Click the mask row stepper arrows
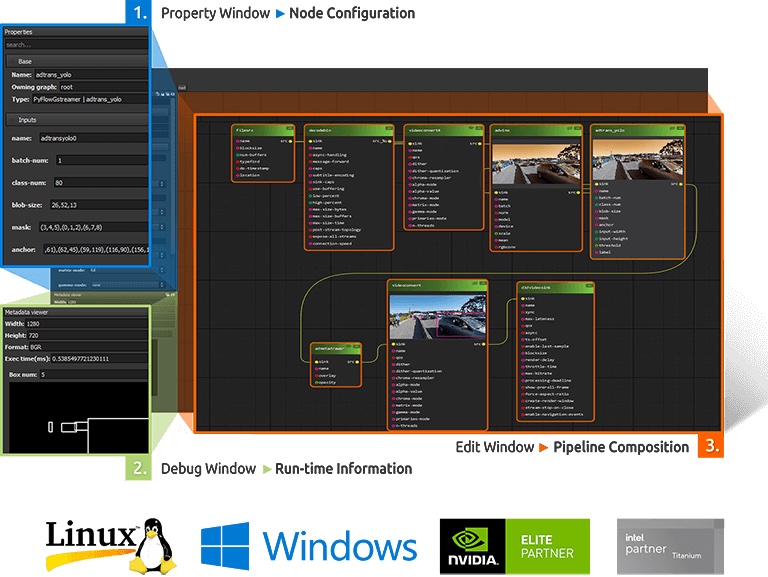The image size is (768, 577). coord(162,227)
